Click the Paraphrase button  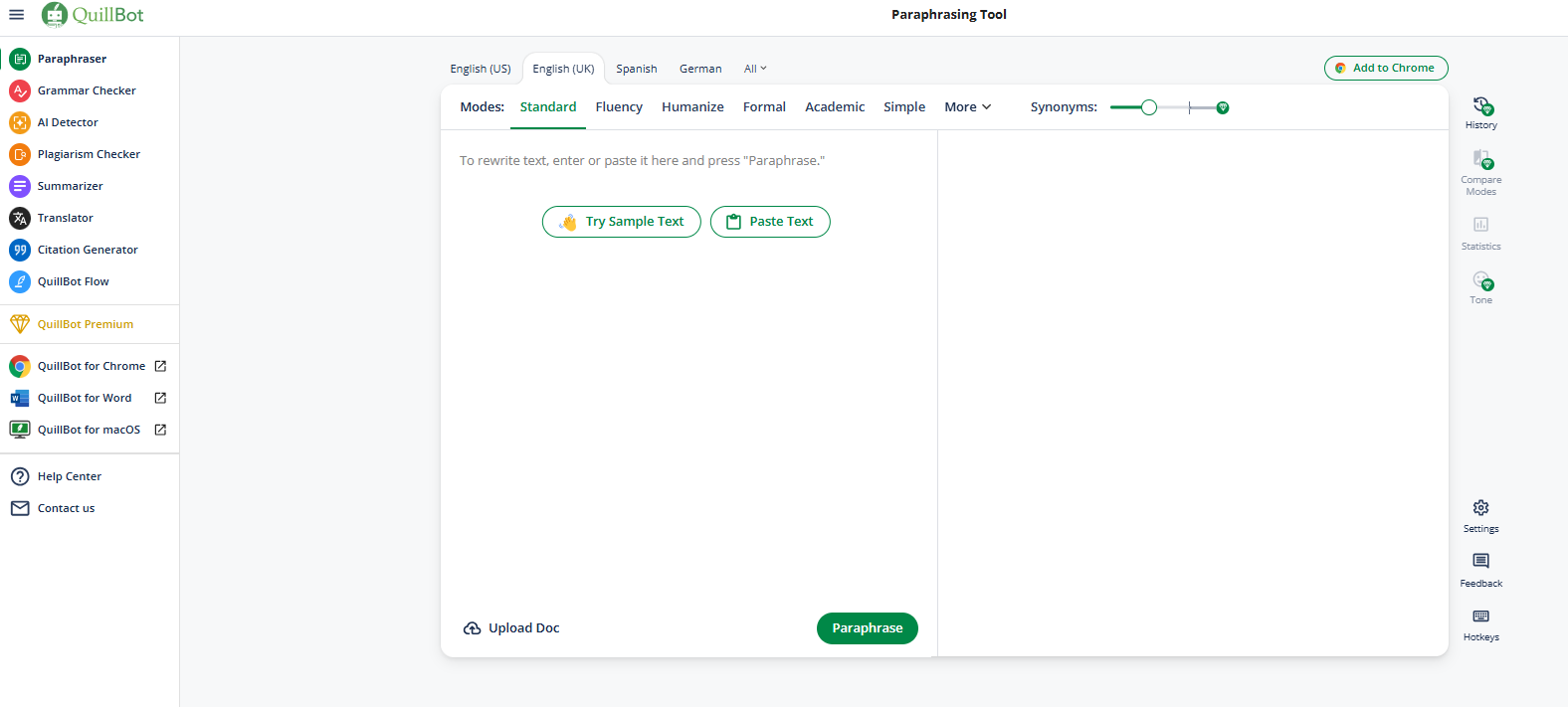pos(868,628)
